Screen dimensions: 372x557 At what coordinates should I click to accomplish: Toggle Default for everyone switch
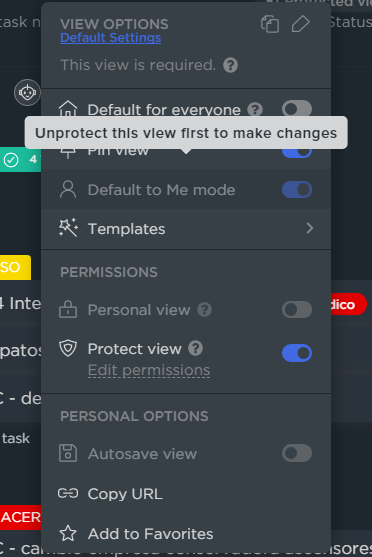[297, 109]
